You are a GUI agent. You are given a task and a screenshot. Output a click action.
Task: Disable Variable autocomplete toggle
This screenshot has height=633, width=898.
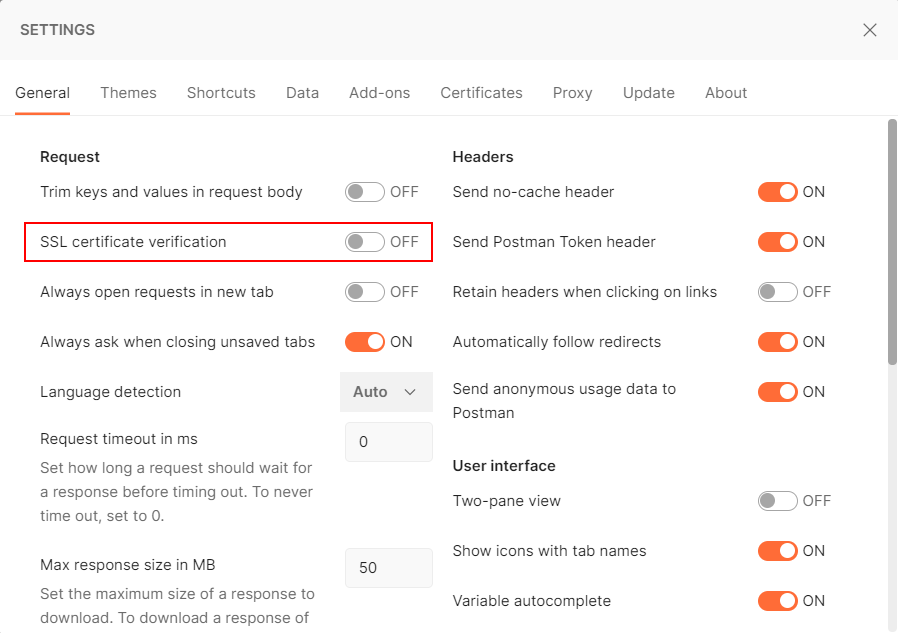click(x=777, y=601)
